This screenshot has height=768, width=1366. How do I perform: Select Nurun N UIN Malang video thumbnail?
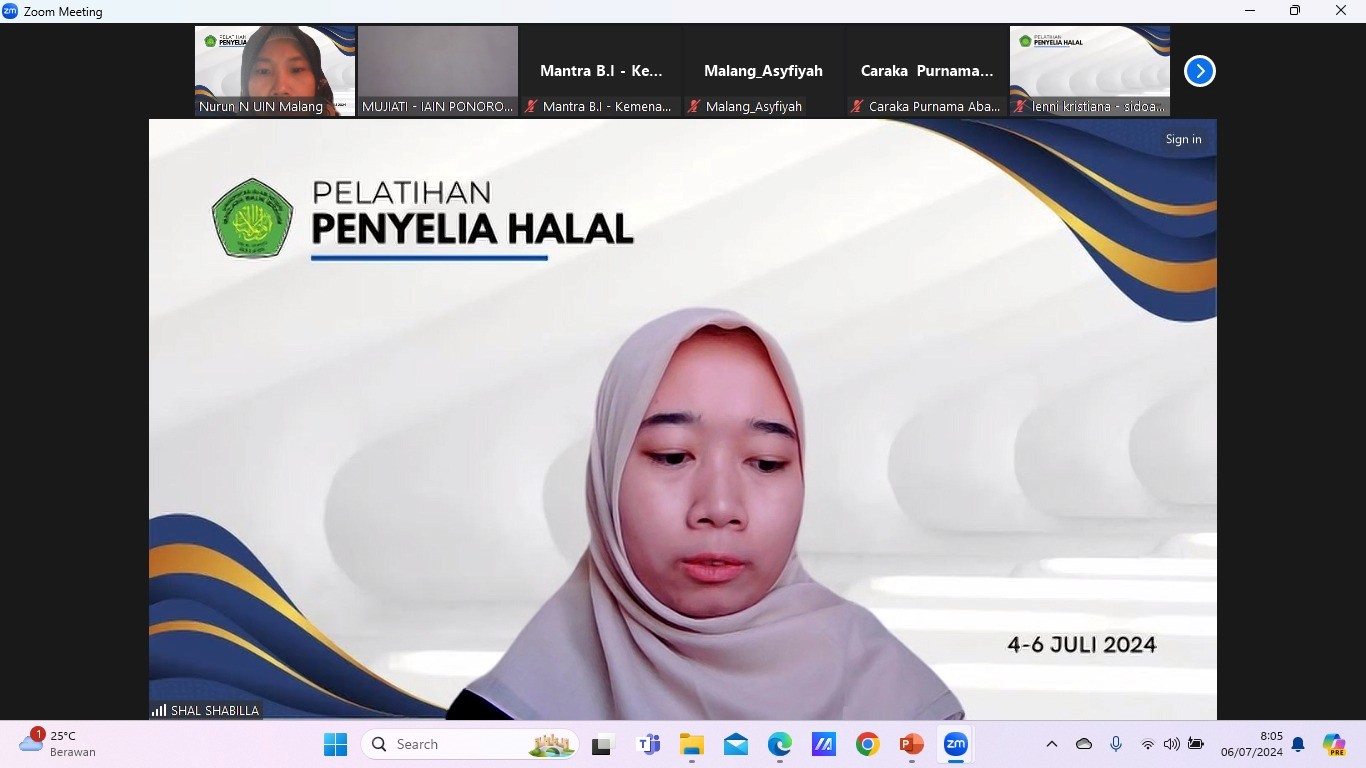click(275, 70)
